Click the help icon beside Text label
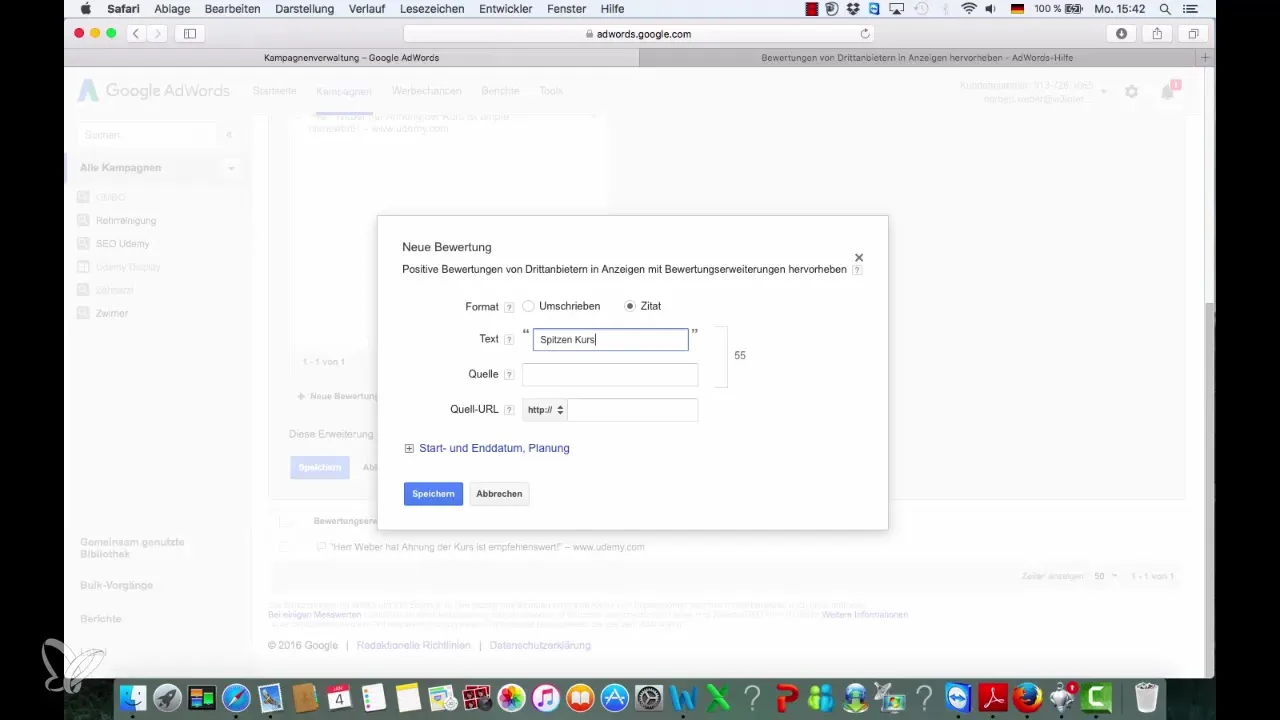 (509, 340)
